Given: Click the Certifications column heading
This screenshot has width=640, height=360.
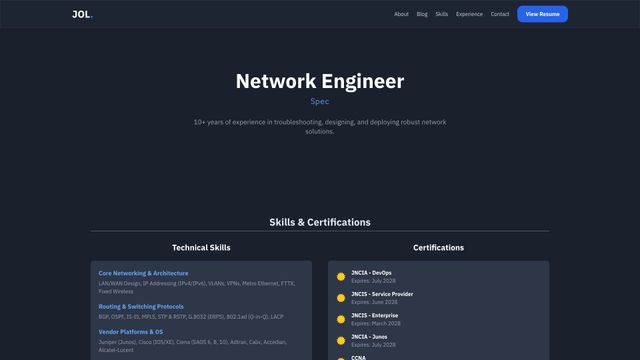Looking at the screenshot, I should pyautogui.click(x=438, y=247).
